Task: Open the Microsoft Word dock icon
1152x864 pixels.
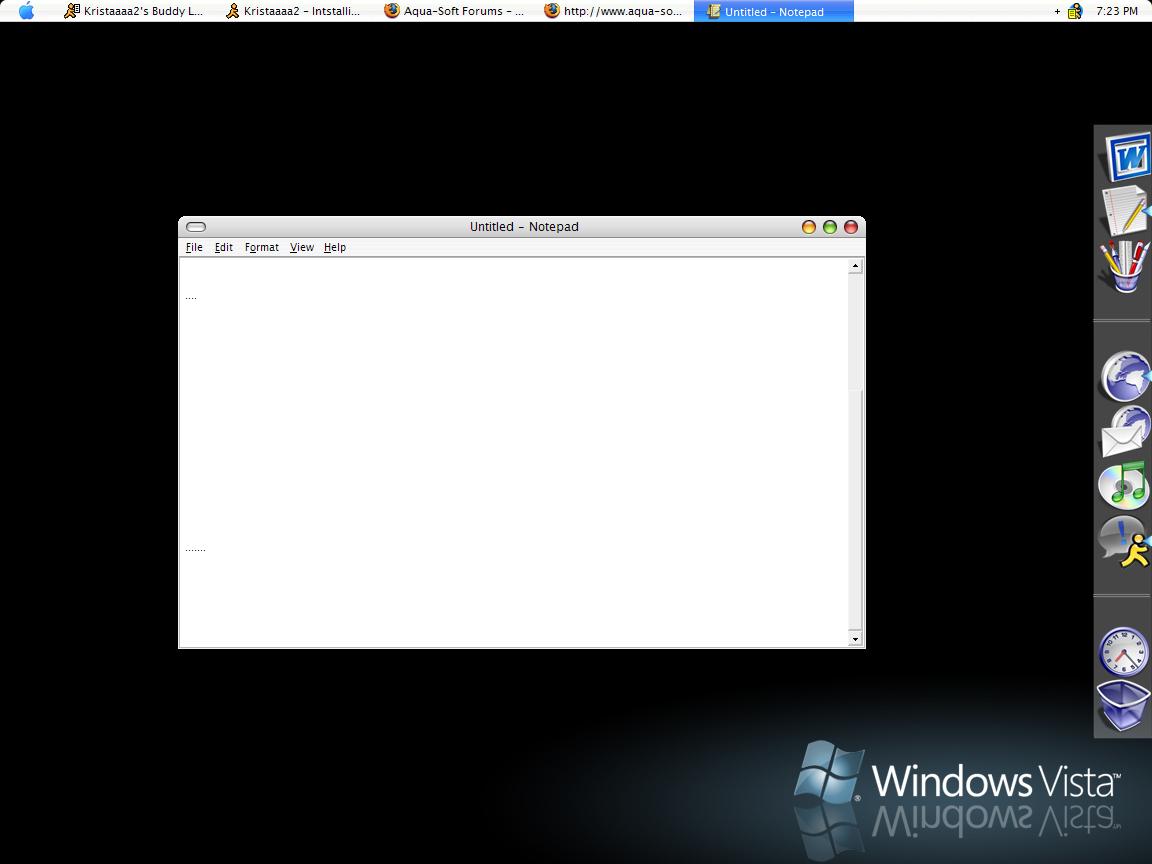Action: point(1126,156)
